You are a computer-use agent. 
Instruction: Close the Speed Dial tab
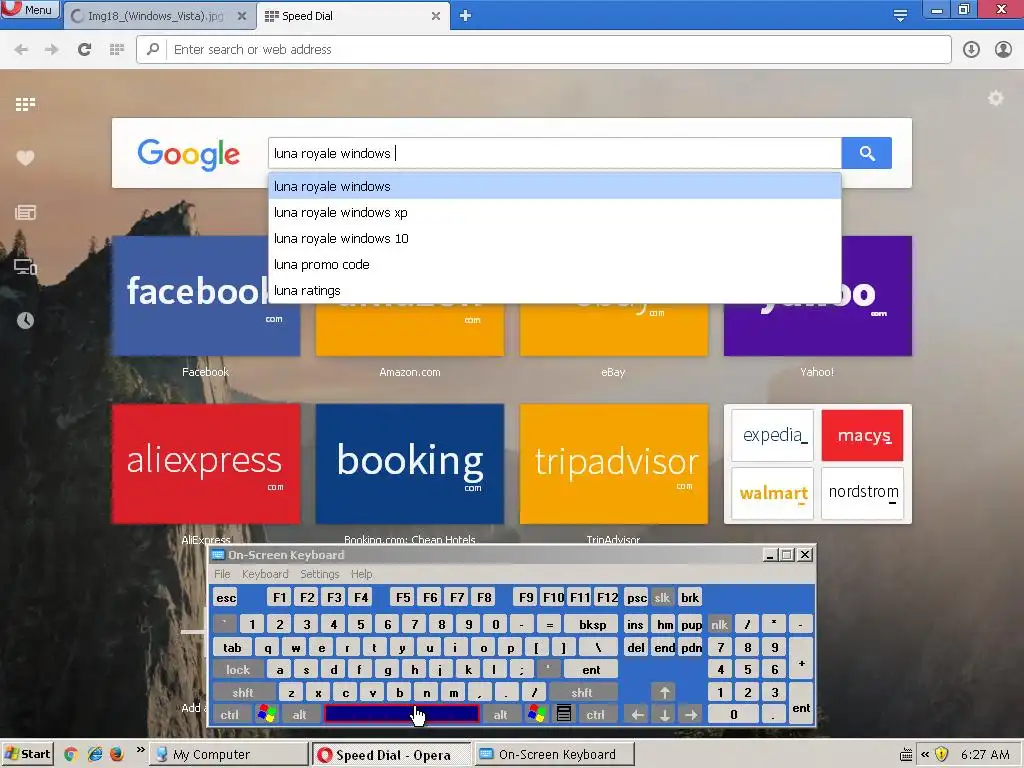click(x=436, y=16)
